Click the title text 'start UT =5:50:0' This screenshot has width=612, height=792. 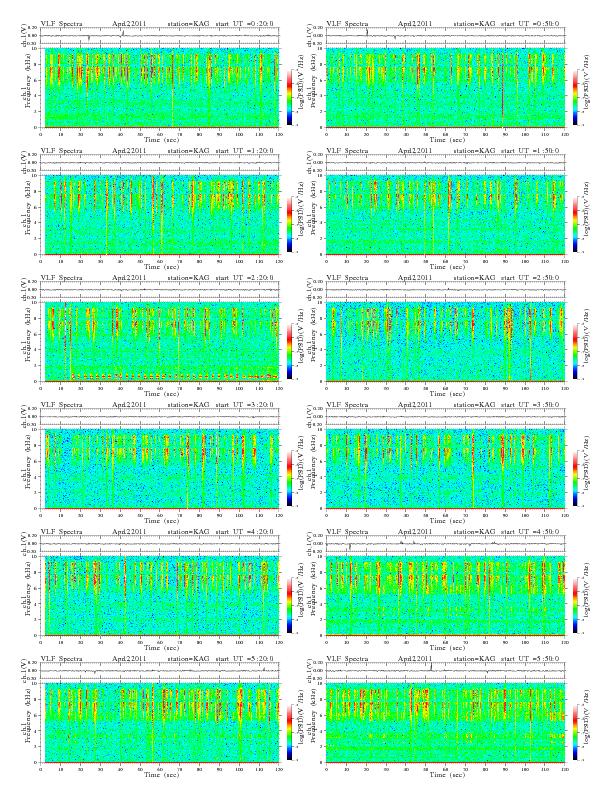click(x=530, y=659)
